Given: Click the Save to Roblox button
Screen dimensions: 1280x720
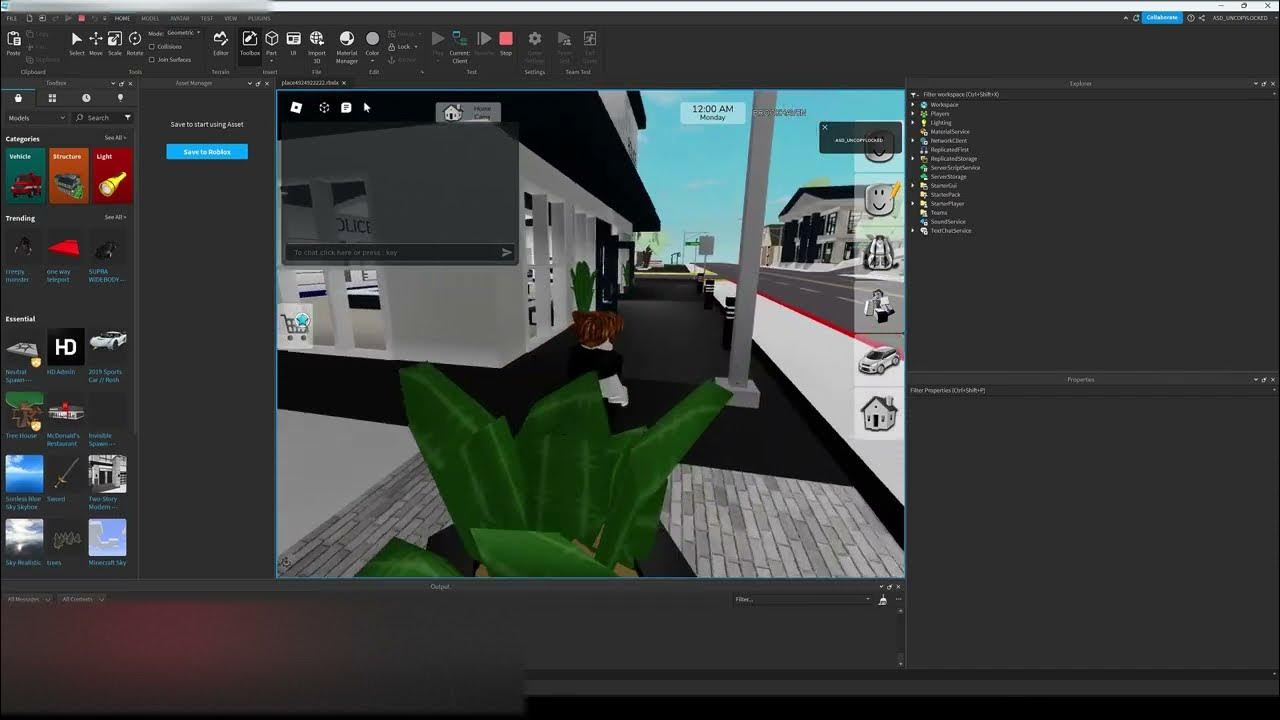Looking at the screenshot, I should coord(207,152).
